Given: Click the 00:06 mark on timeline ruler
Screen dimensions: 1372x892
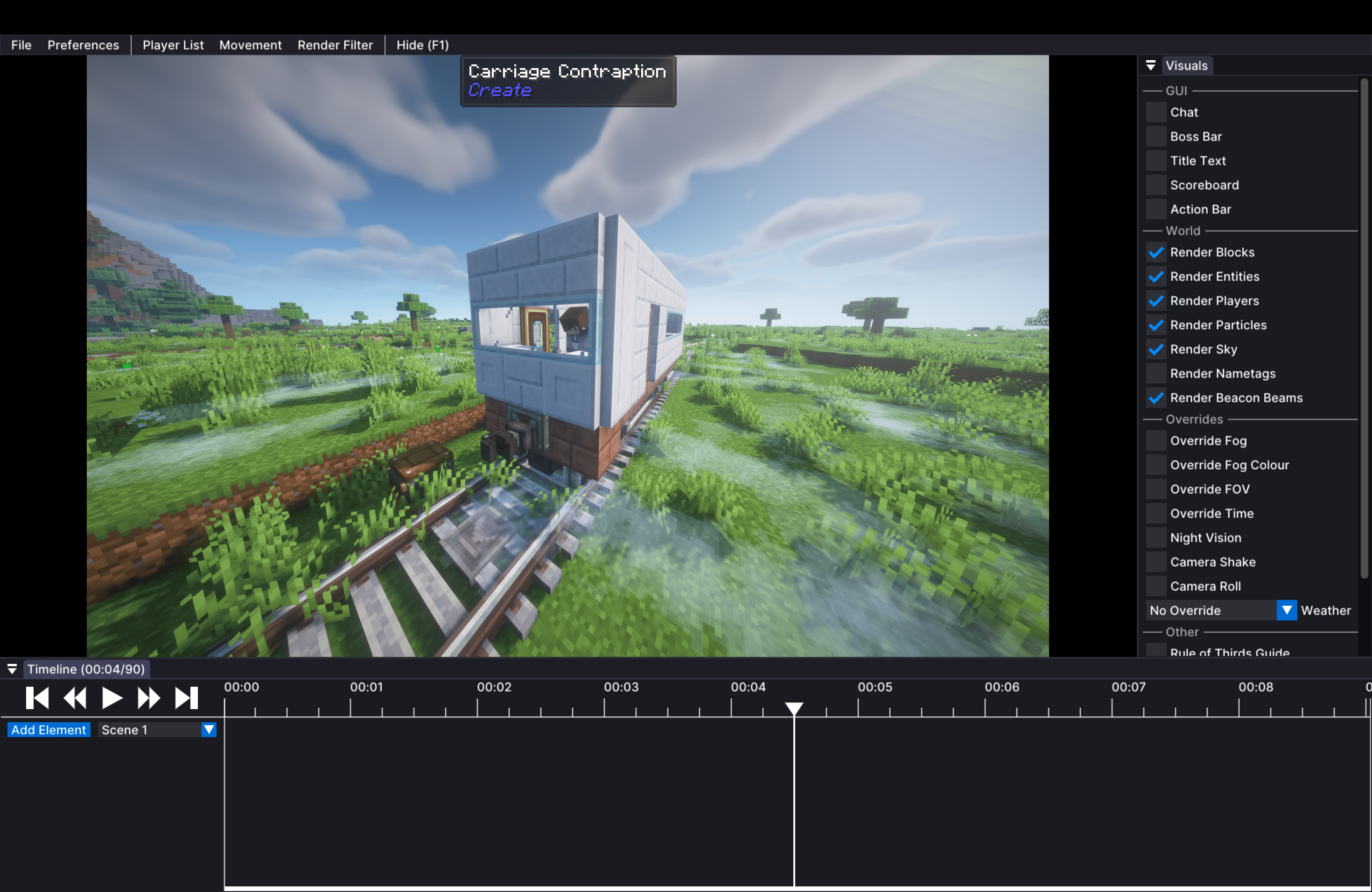Looking at the screenshot, I should tap(1002, 687).
